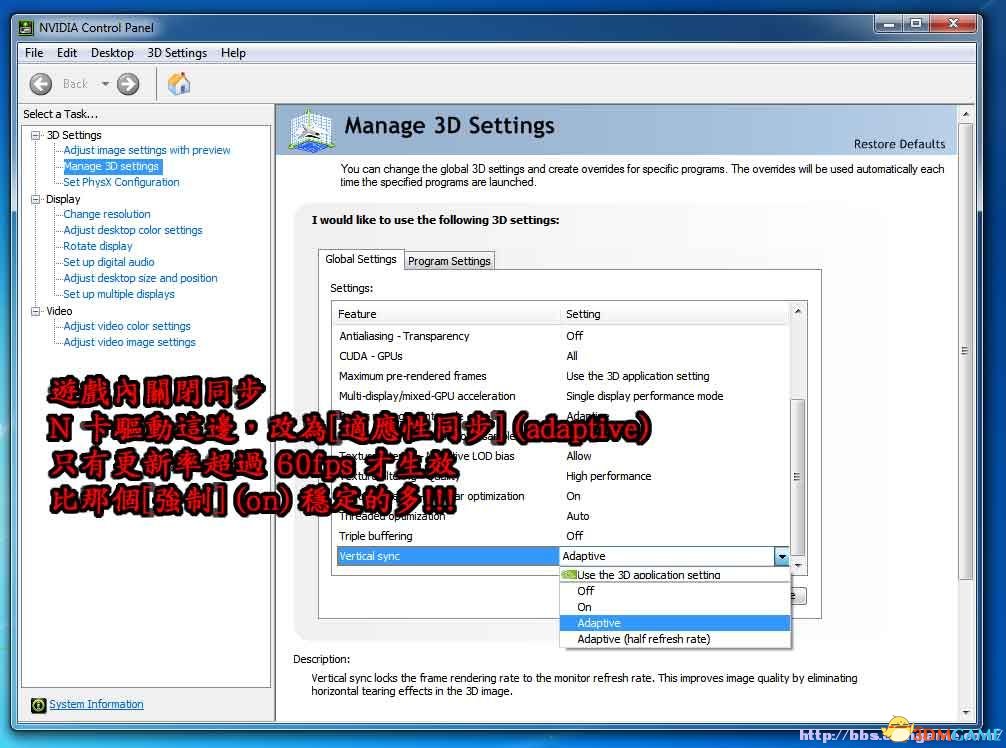
Task: Open Set up multiple displays
Action: click(x=119, y=294)
